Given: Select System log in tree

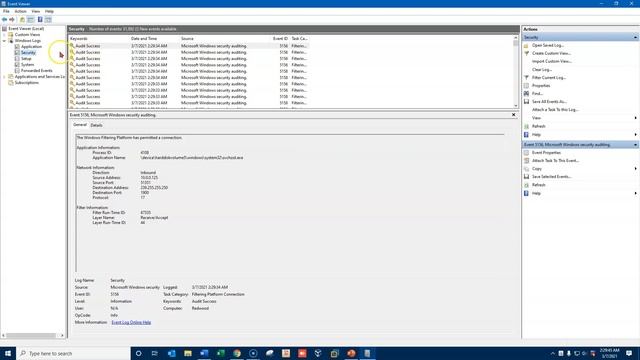Looking at the screenshot, I should 27,65.
